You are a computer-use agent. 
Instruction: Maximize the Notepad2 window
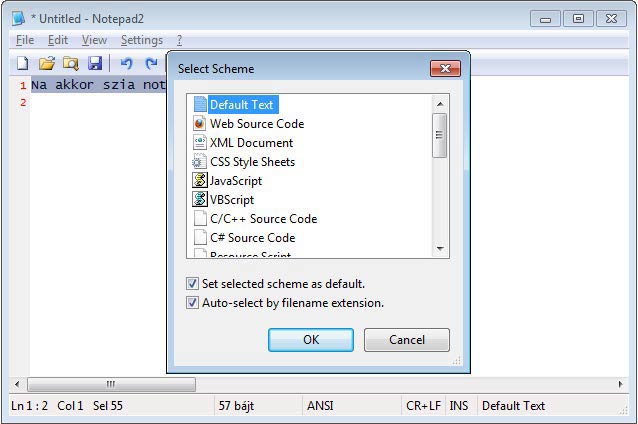pyautogui.click(x=578, y=19)
